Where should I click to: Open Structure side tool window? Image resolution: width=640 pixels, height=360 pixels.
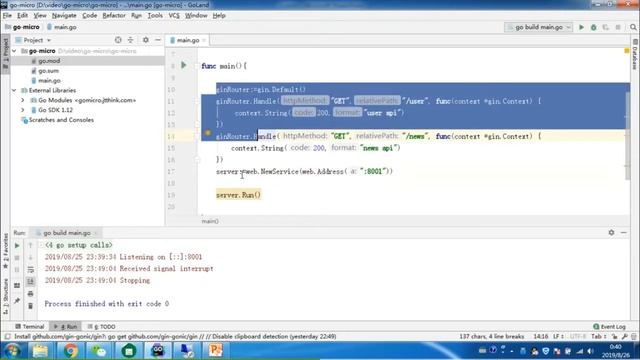point(5,296)
